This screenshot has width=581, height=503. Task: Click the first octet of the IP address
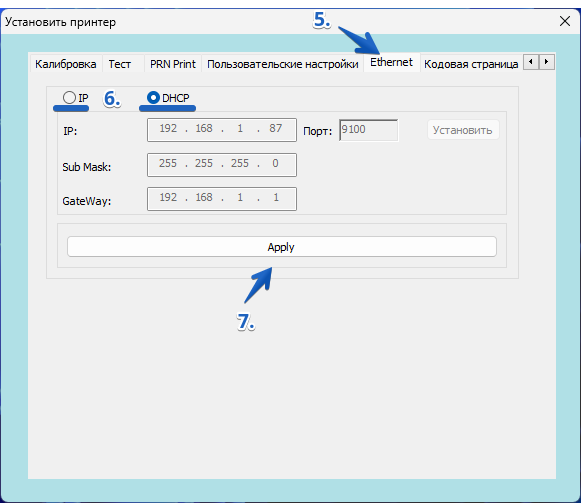pyautogui.click(x=168, y=129)
